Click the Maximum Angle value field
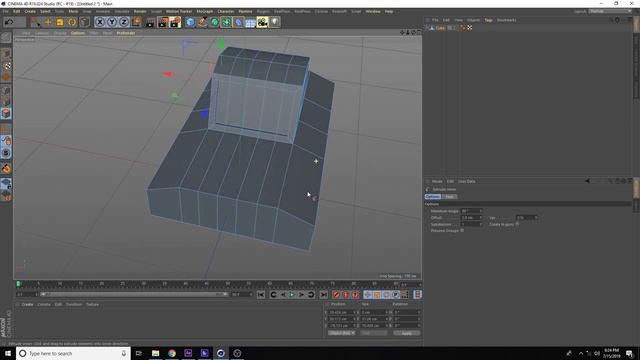The image size is (640, 360). pos(471,211)
